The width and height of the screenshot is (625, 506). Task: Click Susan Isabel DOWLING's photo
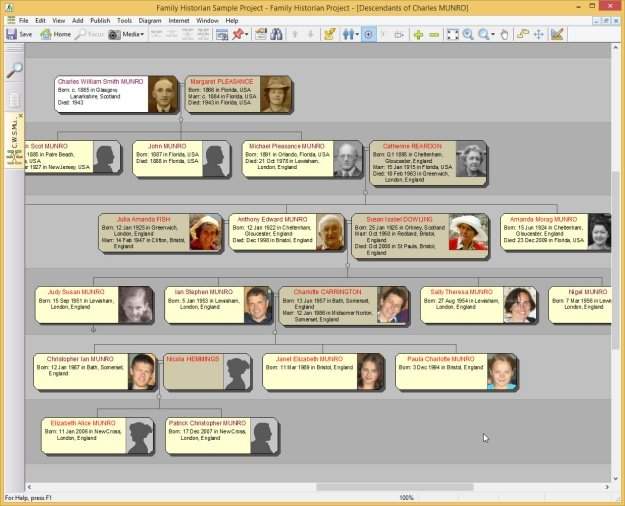[x=465, y=232]
